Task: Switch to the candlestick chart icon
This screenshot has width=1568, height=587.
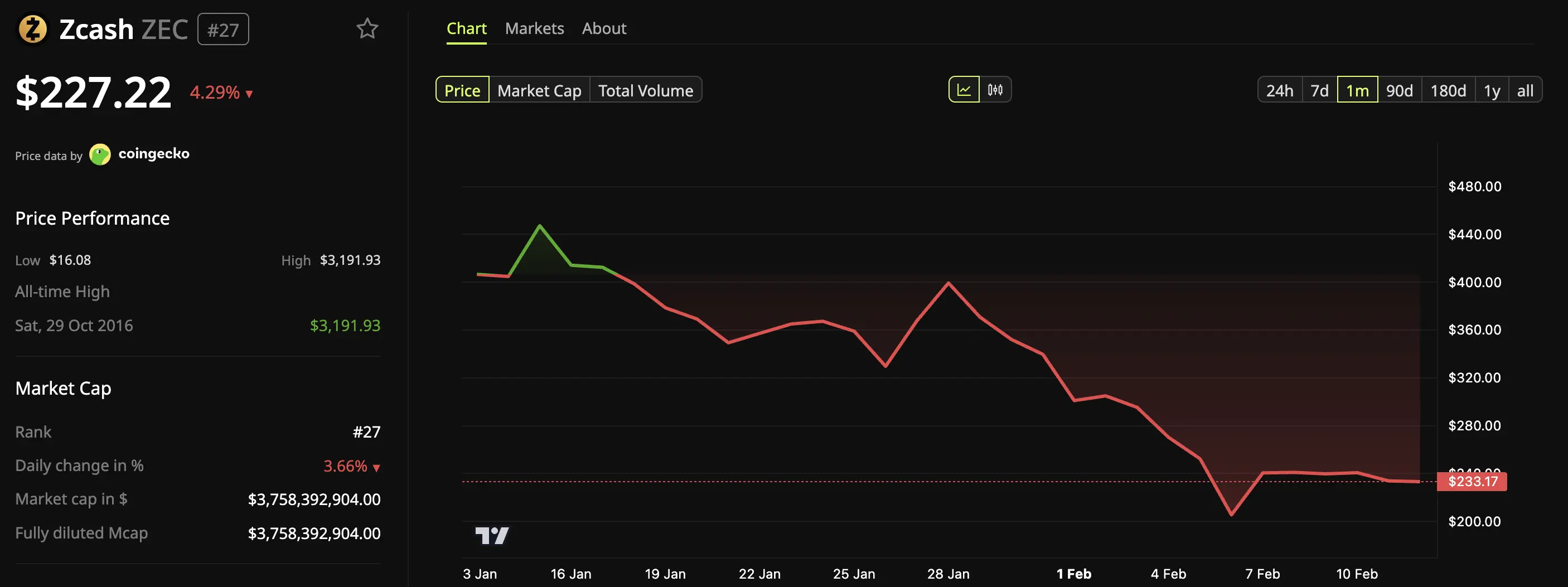Action: point(995,89)
